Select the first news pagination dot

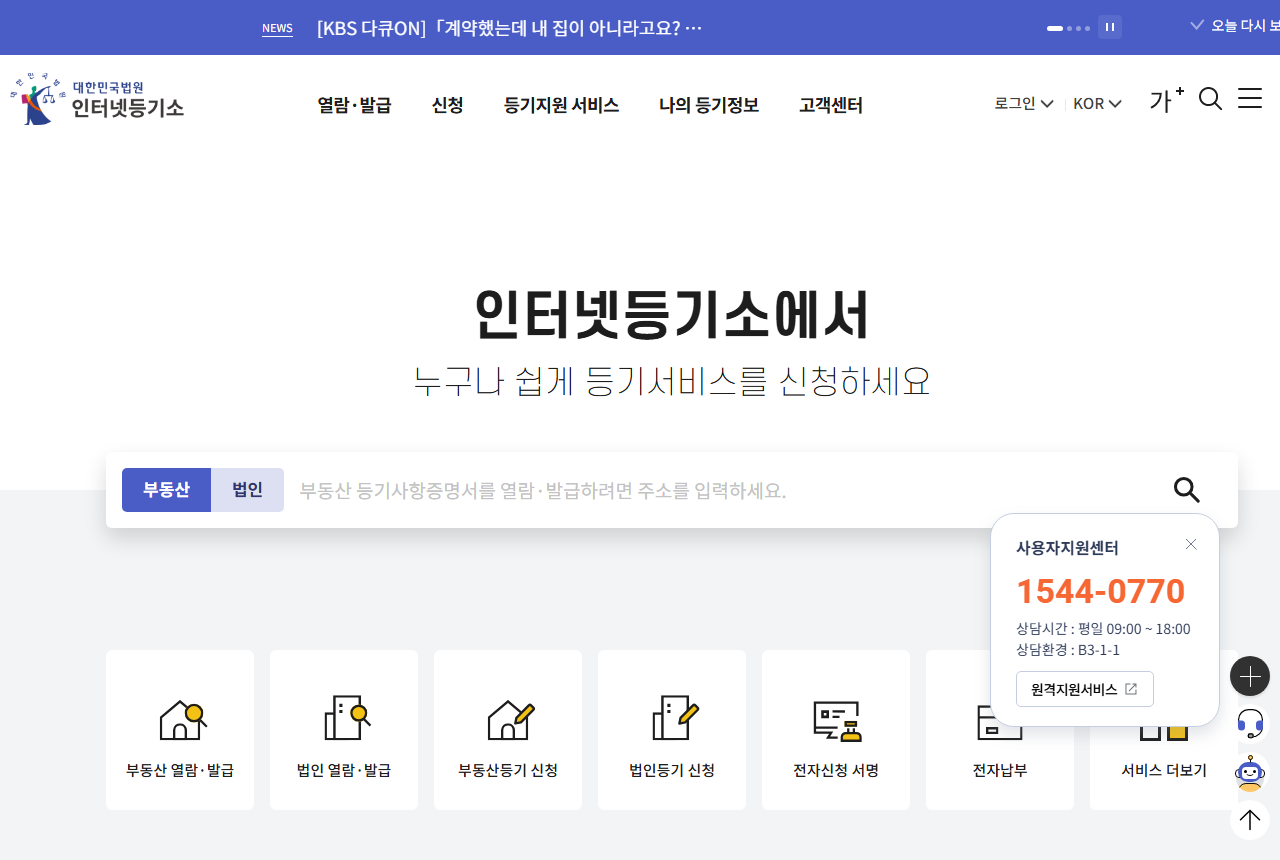pos(1054,28)
